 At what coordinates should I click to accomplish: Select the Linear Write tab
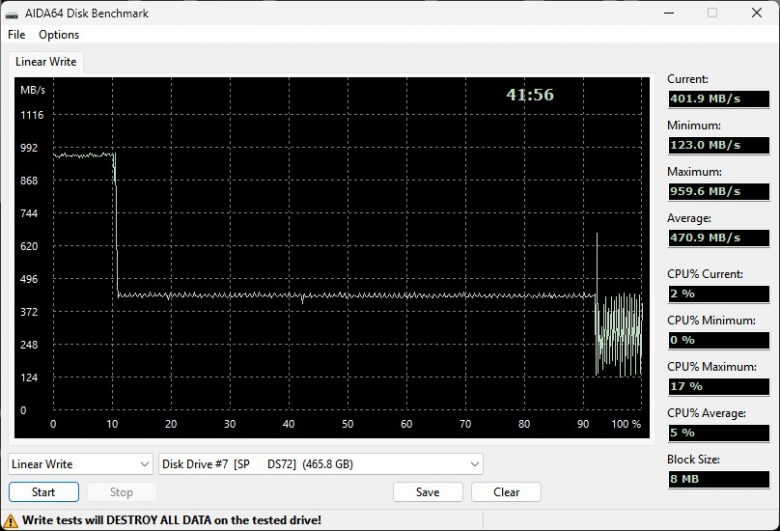coord(46,62)
